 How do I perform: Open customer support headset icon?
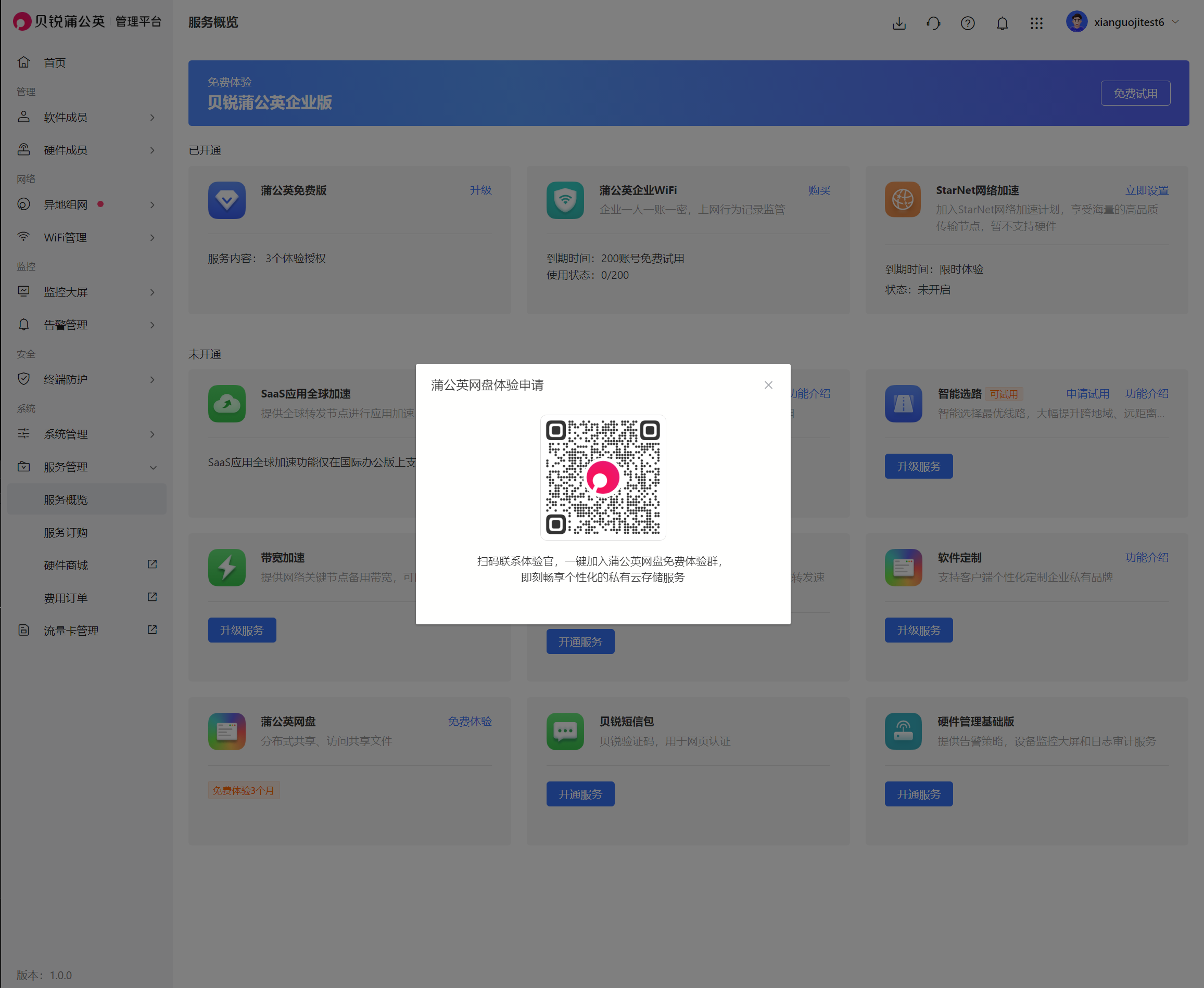click(934, 23)
